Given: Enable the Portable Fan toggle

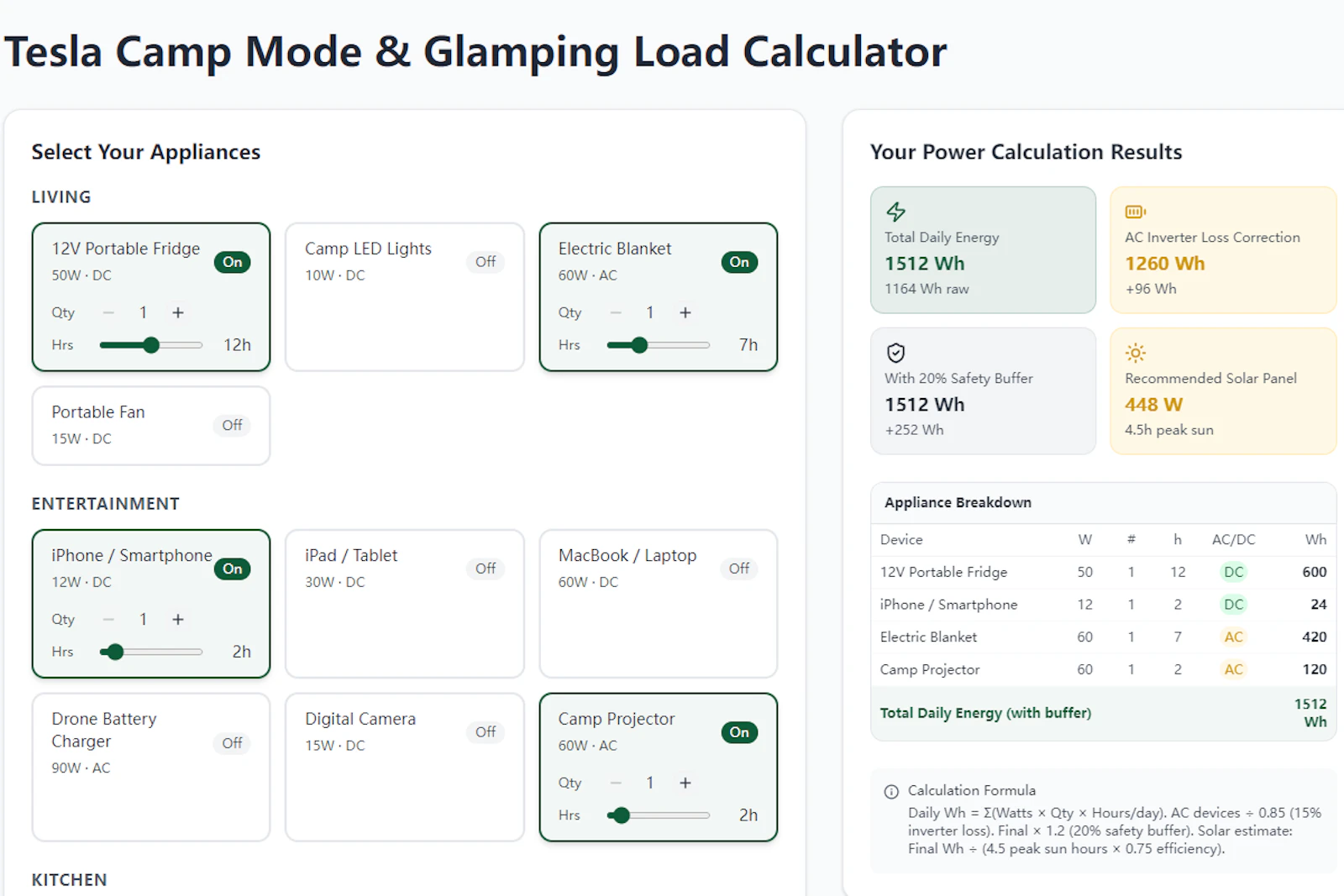Looking at the screenshot, I should point(233,426).
